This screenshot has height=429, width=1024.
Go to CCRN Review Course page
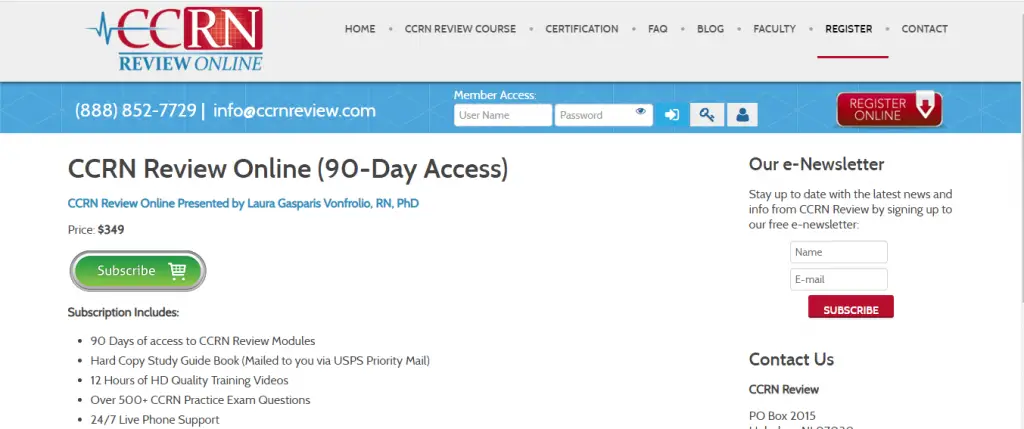[460, 29]
